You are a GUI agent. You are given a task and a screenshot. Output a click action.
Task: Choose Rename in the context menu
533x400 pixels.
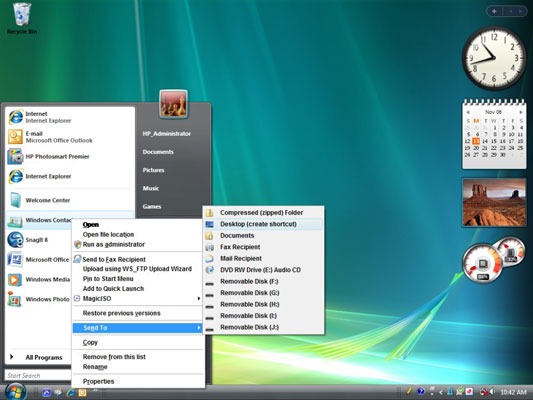pyautogui.click(x=138, y=367)
